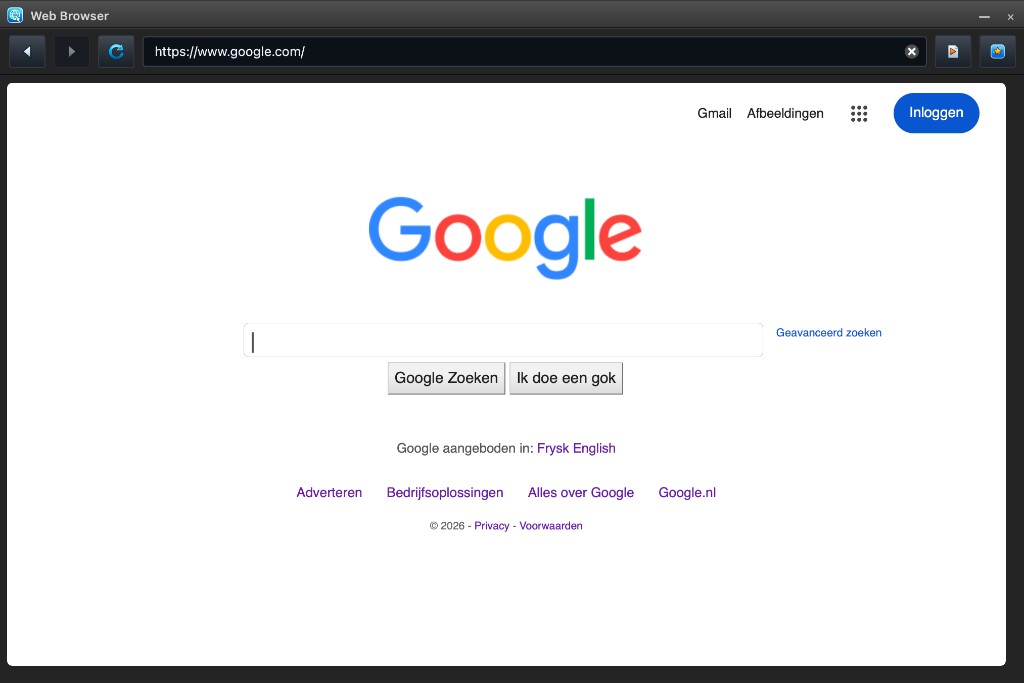
Task: Click the Web Browser app icon in title bar
Action: (15, 15)
